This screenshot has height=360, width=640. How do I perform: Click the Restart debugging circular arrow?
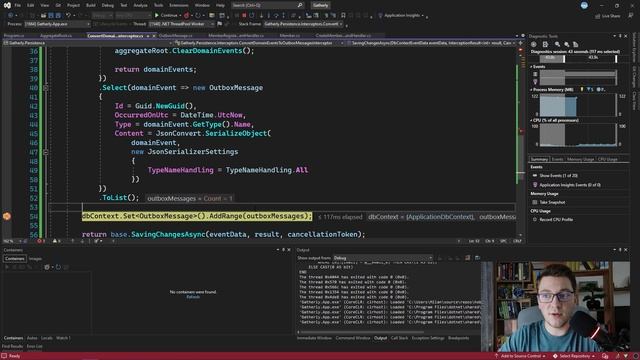[252, 16]
